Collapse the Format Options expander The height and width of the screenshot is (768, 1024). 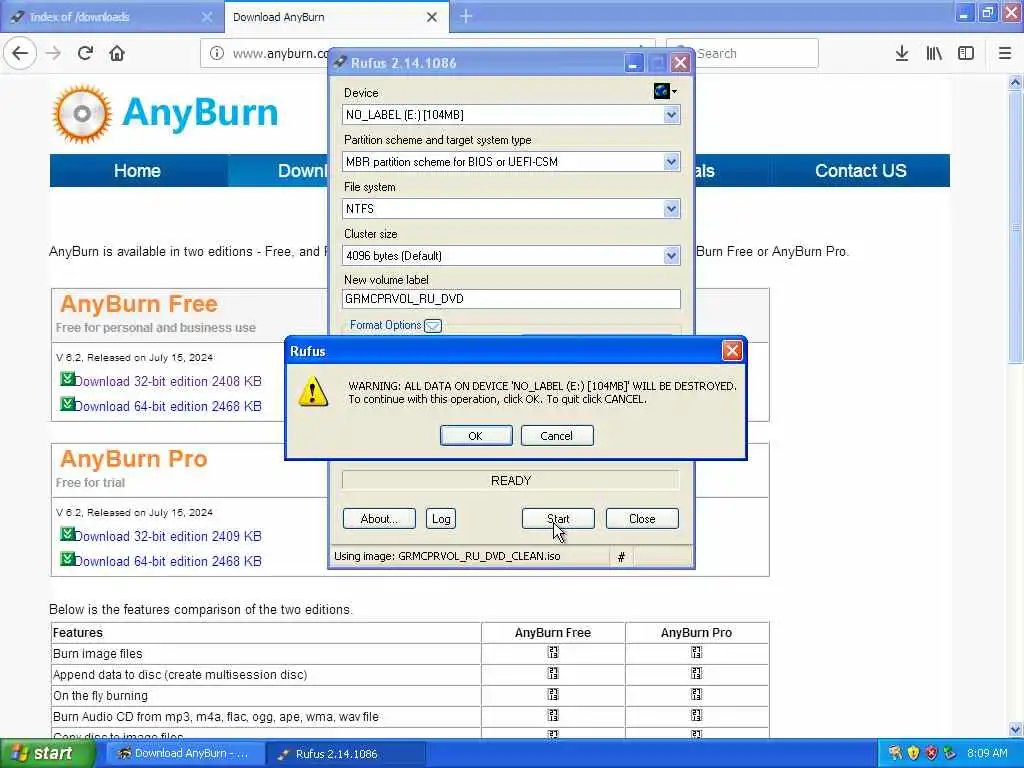click(x=433, y=325)
